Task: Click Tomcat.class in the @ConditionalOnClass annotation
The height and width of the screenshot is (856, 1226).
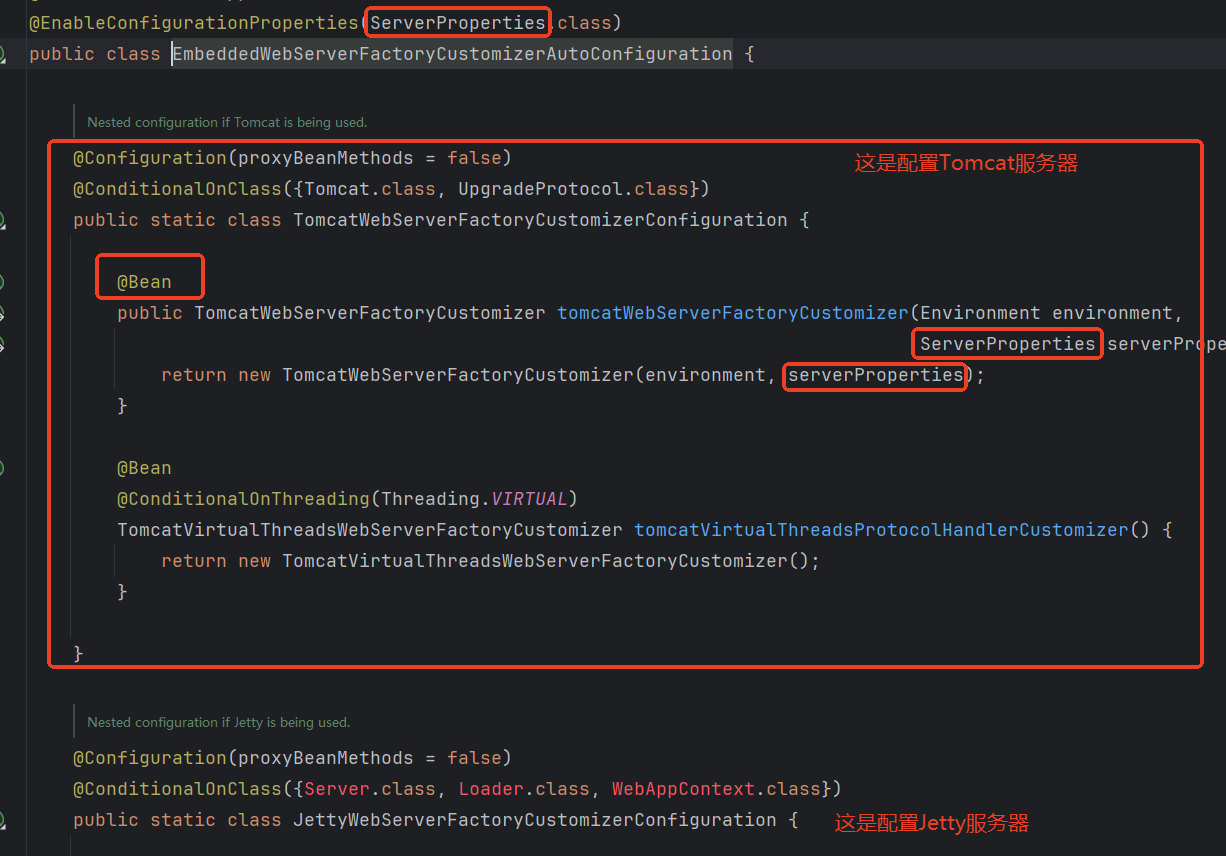Action: 370,189
